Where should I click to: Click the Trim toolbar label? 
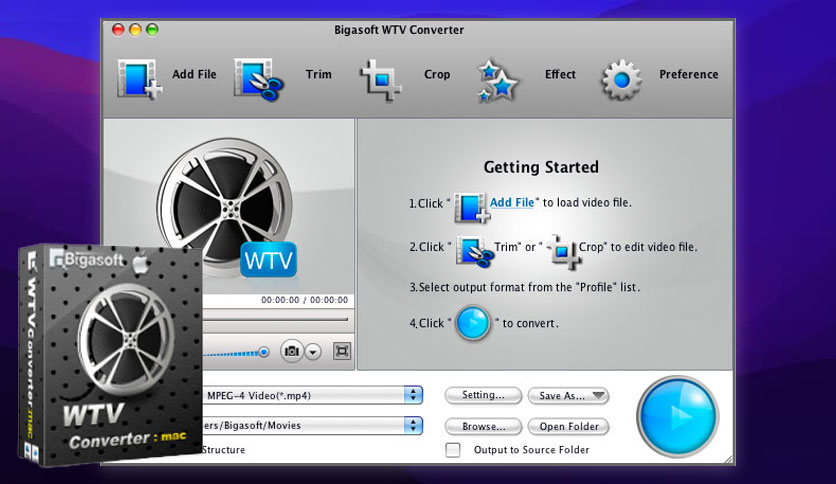pyautogui.click(x=318, y=75)
